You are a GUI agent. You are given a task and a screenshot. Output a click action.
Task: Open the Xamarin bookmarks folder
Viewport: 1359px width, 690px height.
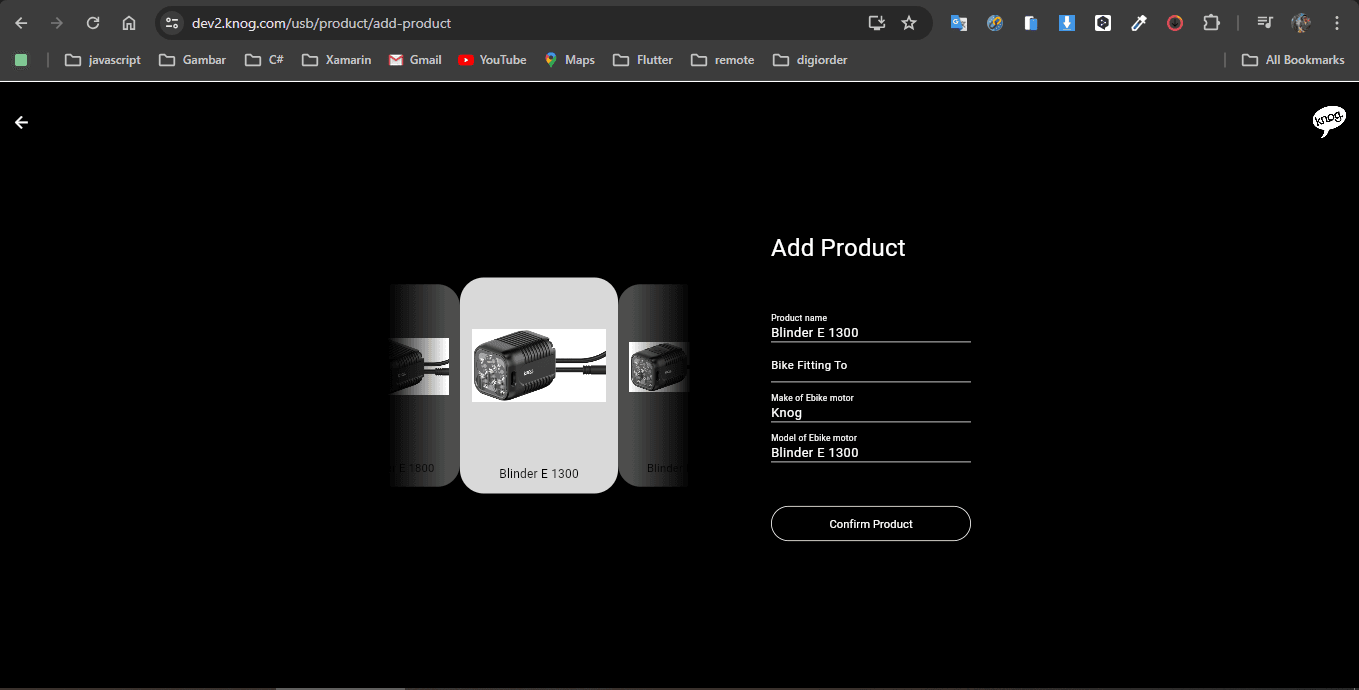(x=337, y=60)
